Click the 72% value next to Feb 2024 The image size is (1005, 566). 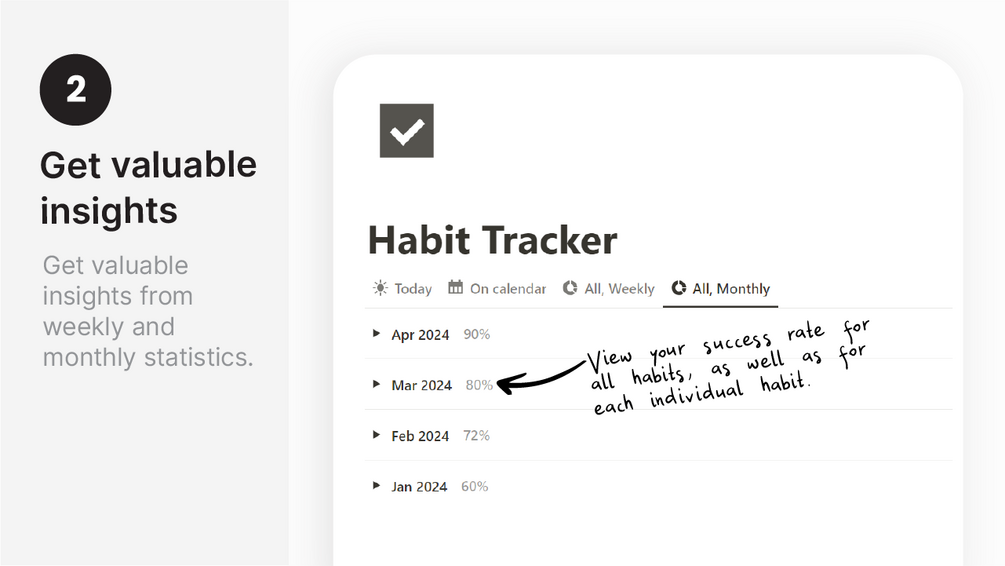pyautogui.click(x=476, y=436)
